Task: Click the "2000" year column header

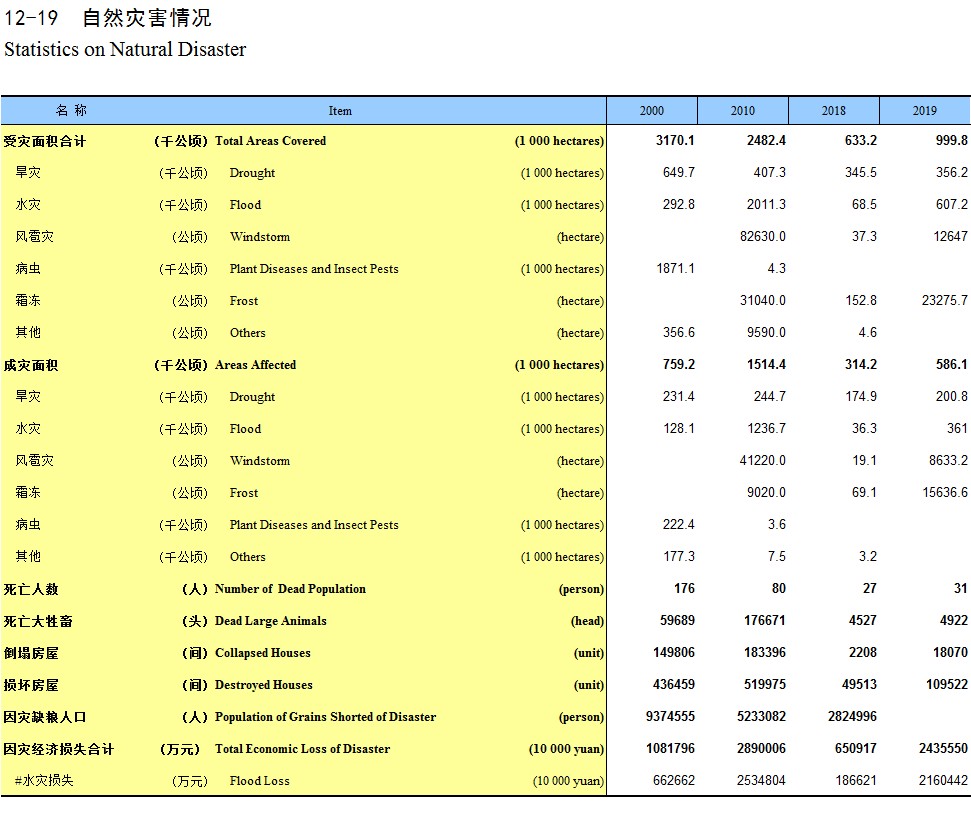Action: (x=651, y=111)
